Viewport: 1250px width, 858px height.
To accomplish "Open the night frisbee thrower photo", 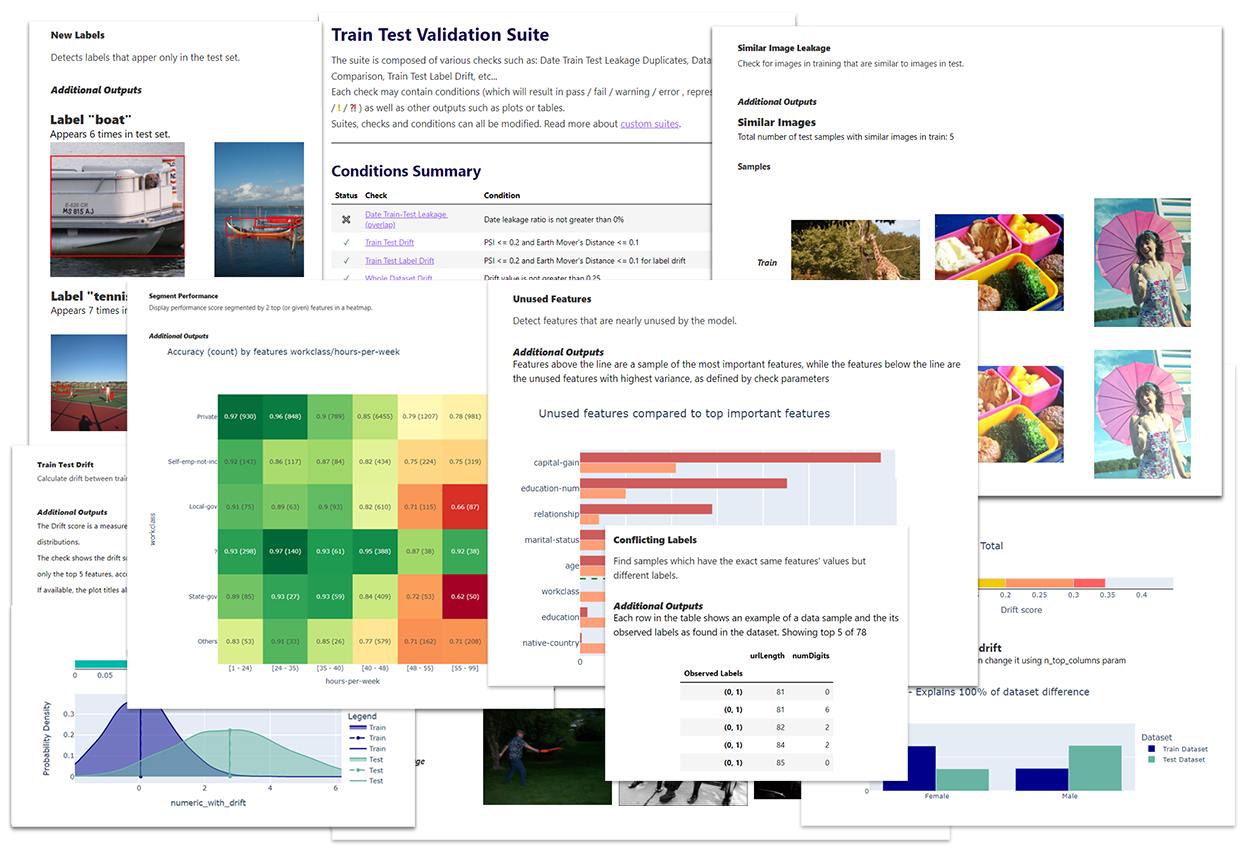I will click(546, 756).
